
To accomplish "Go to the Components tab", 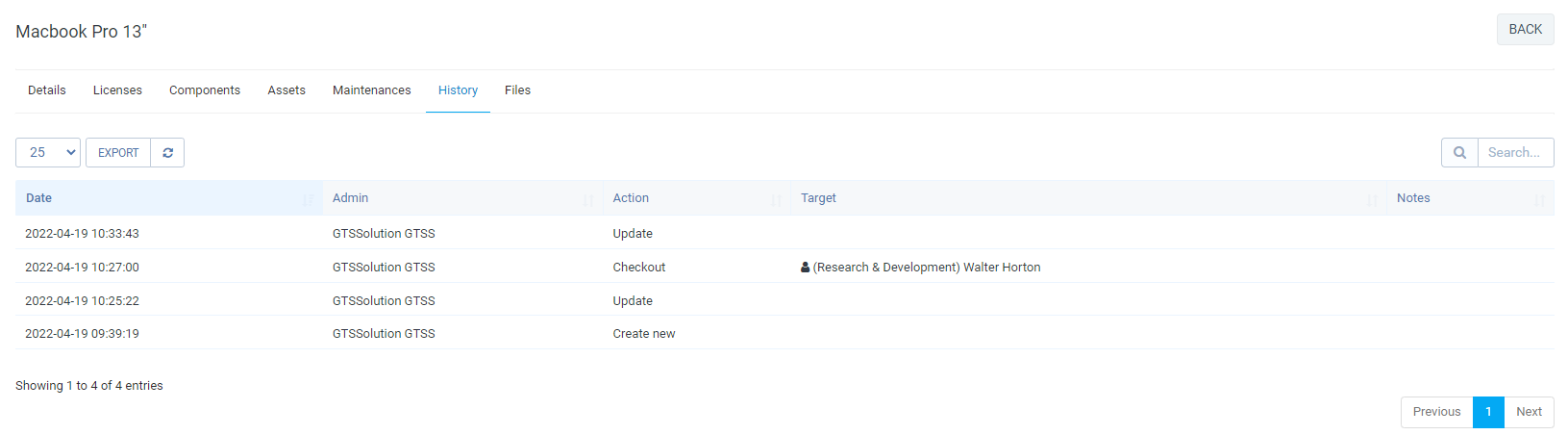I will click(x=205, y=90).
